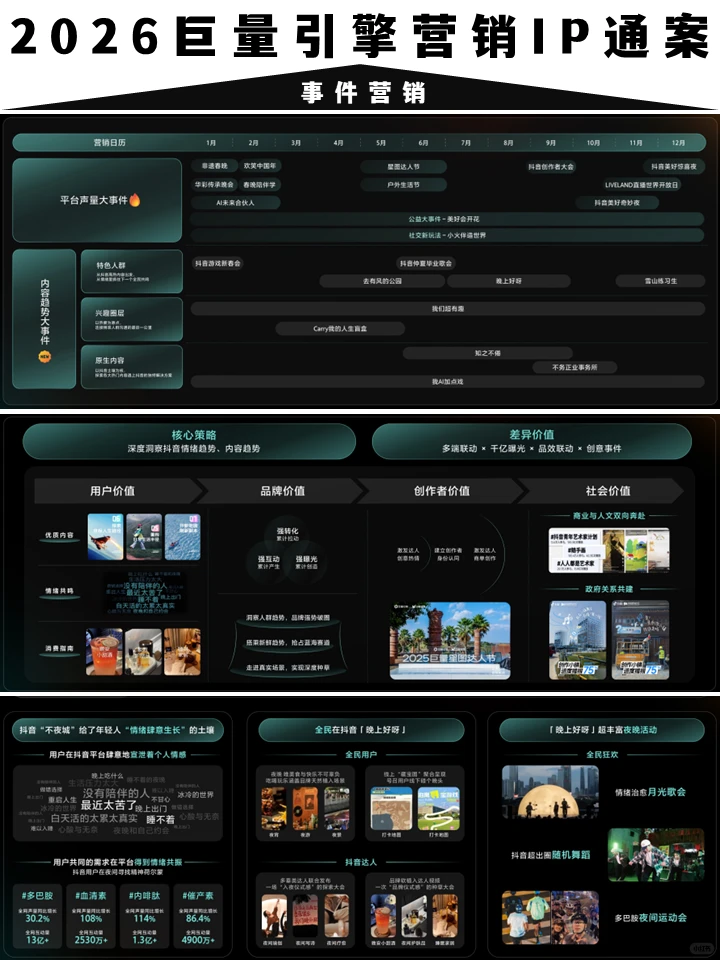Click the Carry我的人生盲盒 timeline bar
This screenshot has width=720, height=960.
pyautogui.click(x=340, y=329)
